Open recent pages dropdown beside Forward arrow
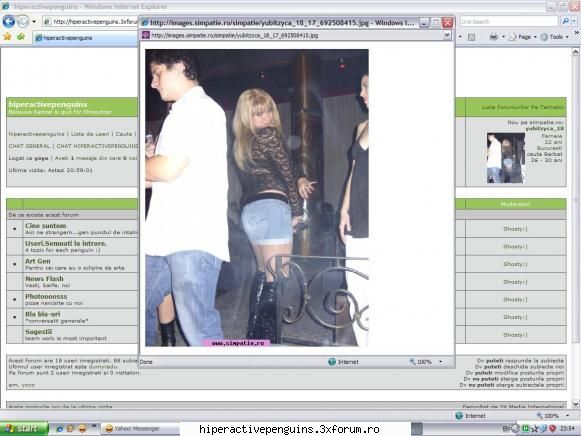581x436 pixels. pyautogui.click(x=34, y=21)
